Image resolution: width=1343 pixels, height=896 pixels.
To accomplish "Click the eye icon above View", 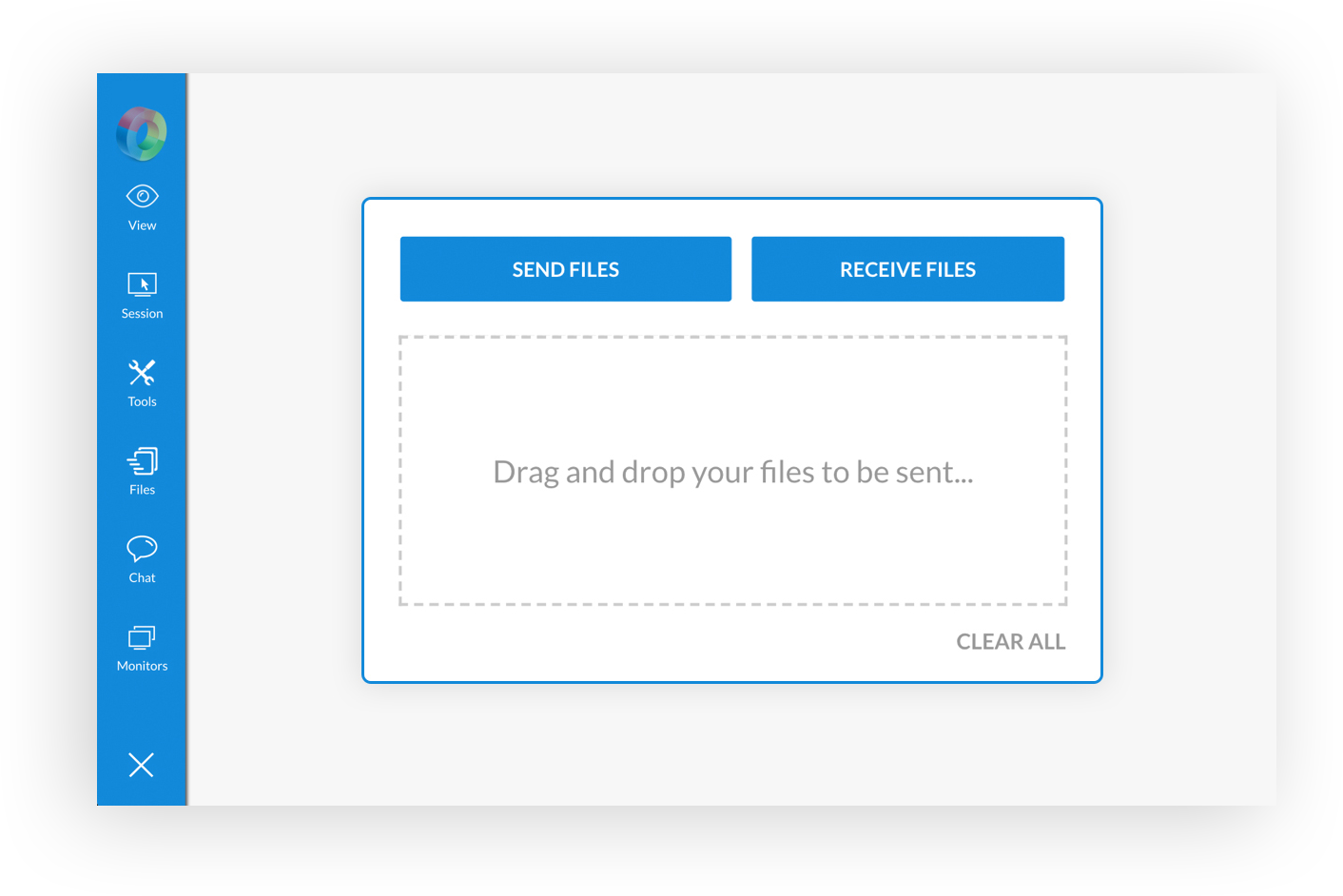I will 141,195.
